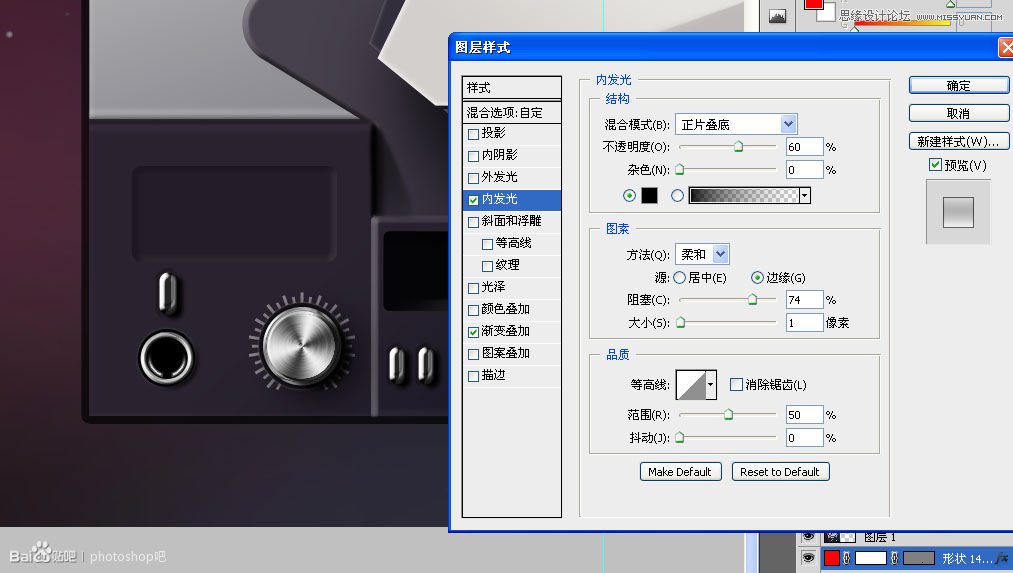This screenshot has width=1013, height=573.
Task: Click the 确定 OK button
Action: coord(958,85)
